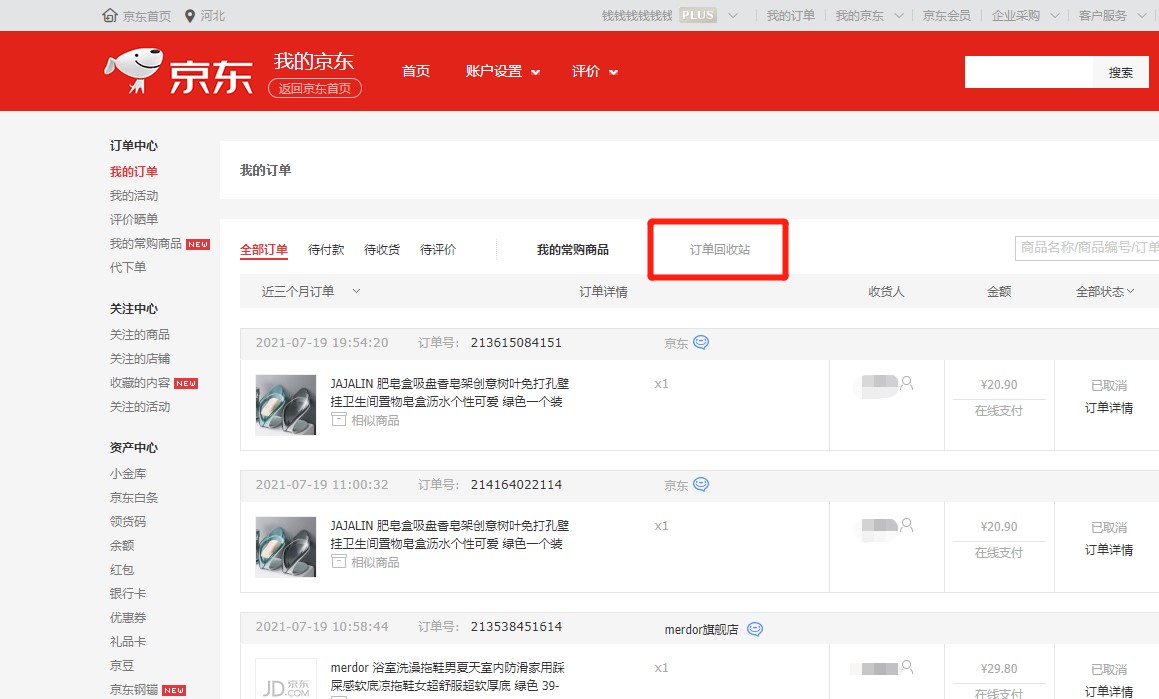Click recipient person icon in merdor order row
1159x699 pixels.
click(907, 666)
